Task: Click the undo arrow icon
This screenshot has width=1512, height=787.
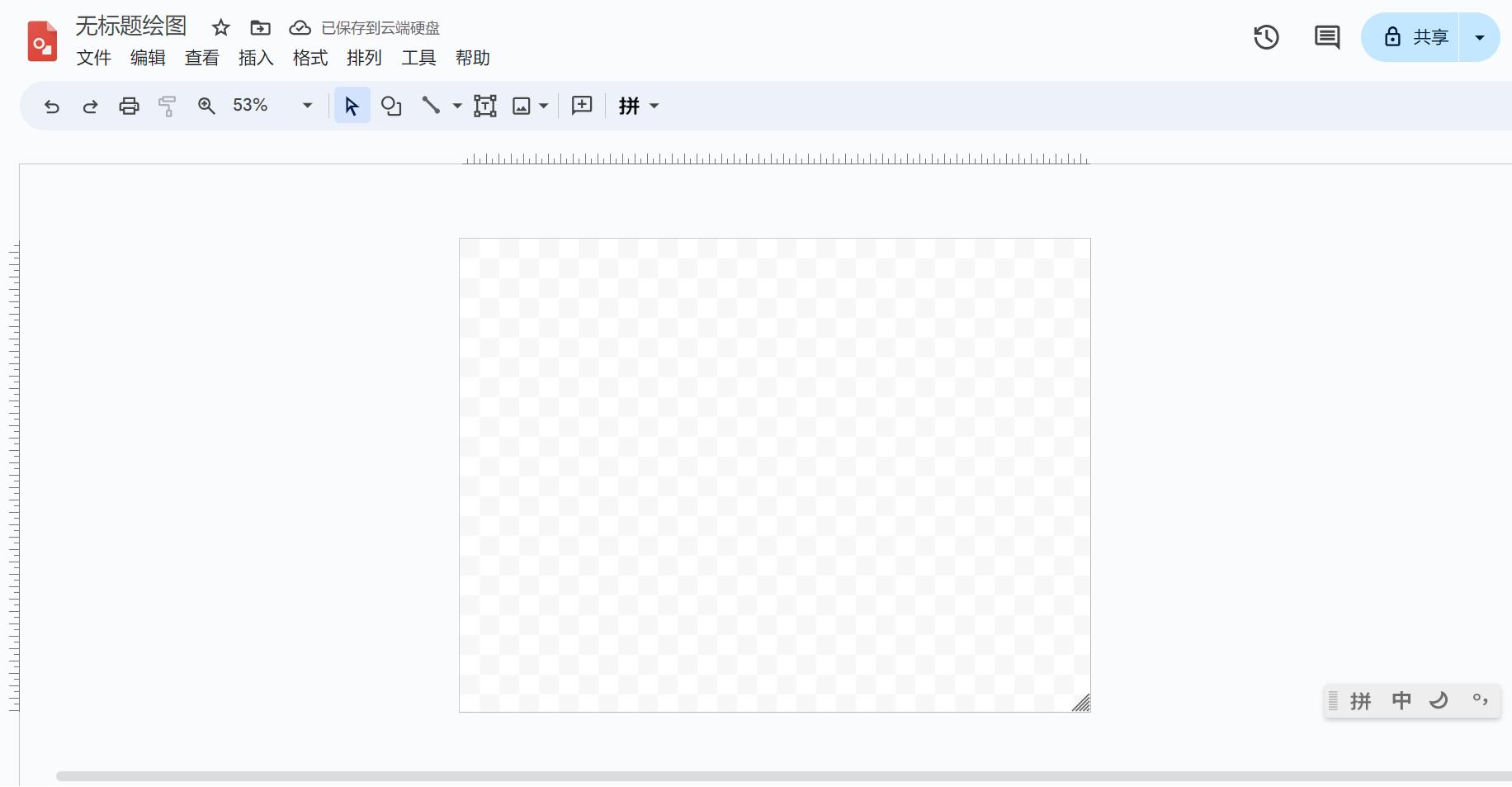Action: tap(52, 106)
